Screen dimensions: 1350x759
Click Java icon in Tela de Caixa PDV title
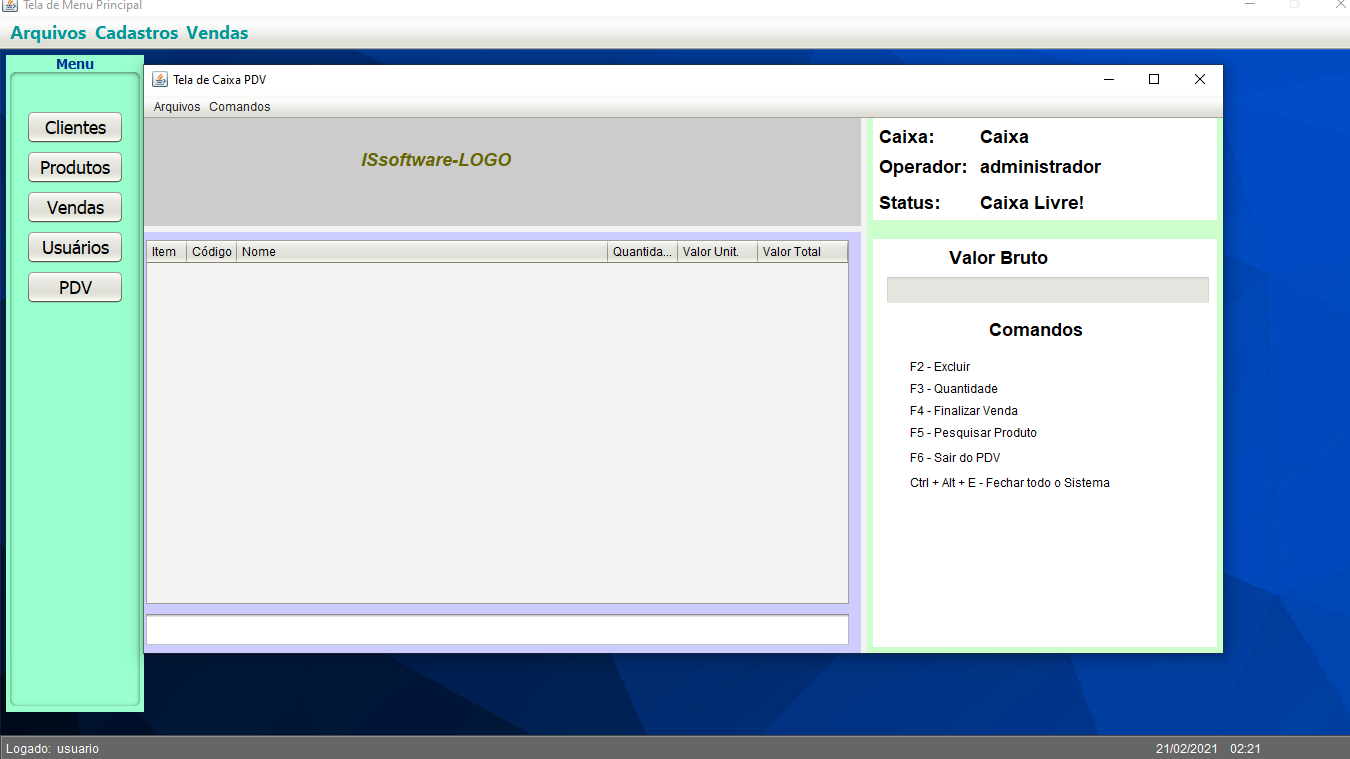click(x=160, y=80)
